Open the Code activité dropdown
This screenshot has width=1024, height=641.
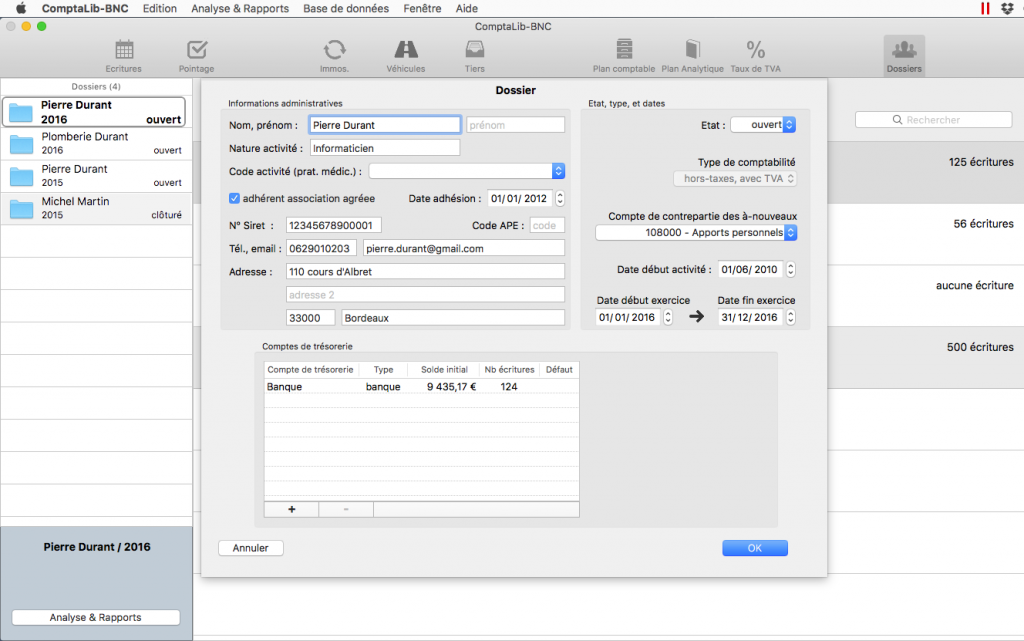[466, 171]
